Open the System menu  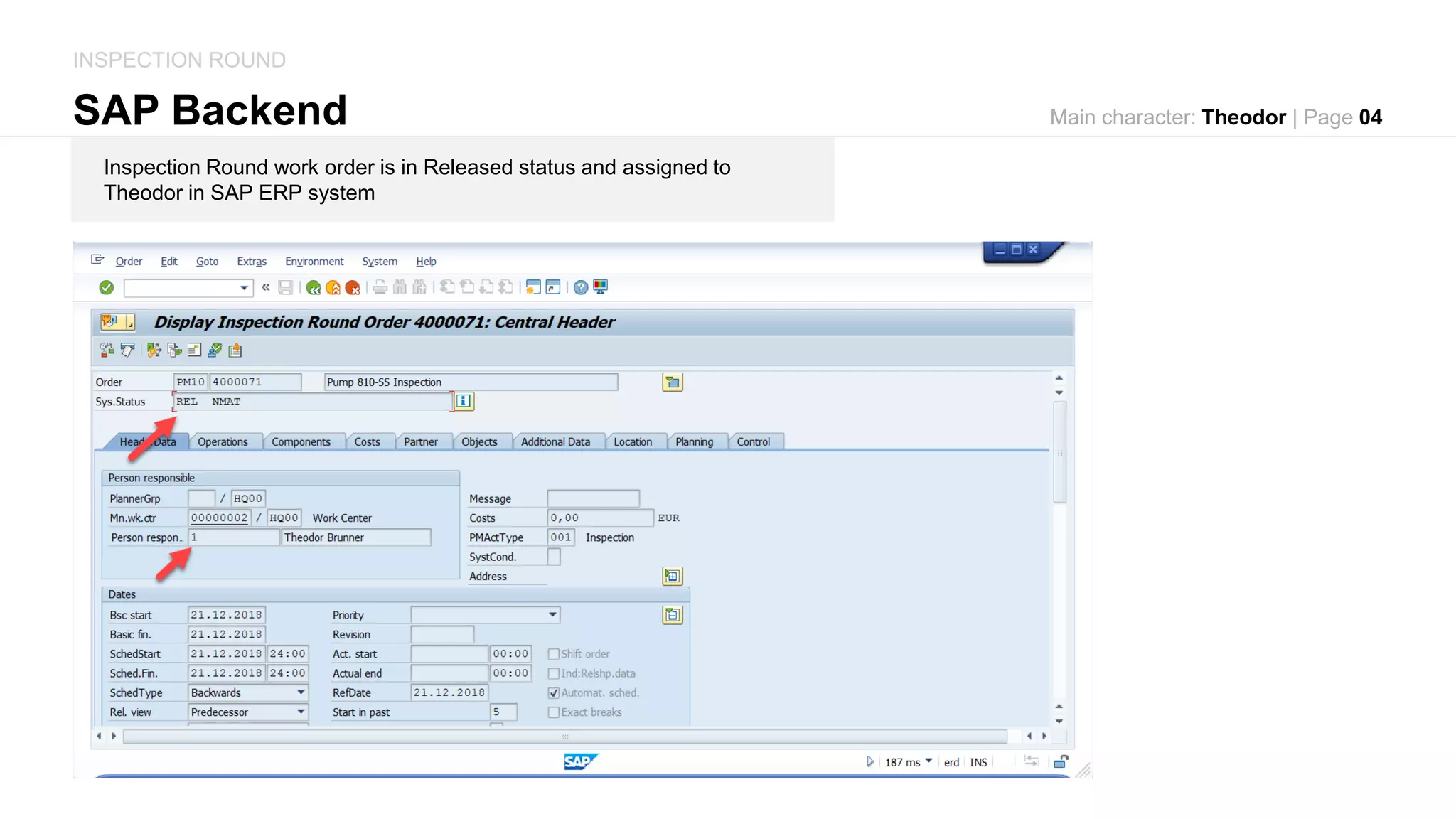click(380, 262)
